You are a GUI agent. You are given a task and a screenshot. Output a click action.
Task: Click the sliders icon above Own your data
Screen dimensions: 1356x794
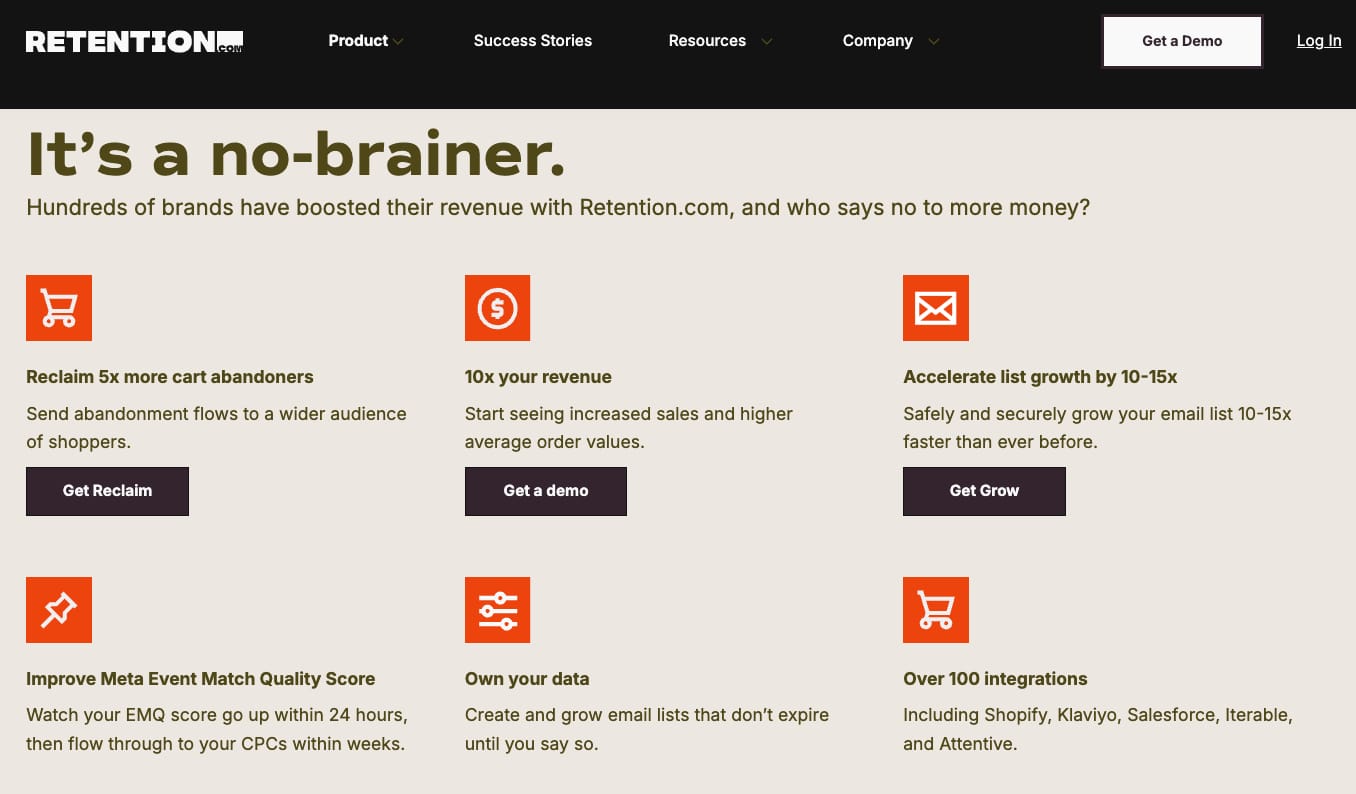pos(497,610)
